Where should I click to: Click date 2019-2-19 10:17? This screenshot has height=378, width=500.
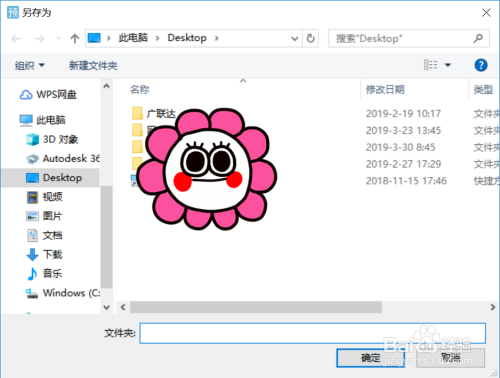pyautogui.click(x=403, y=114)
